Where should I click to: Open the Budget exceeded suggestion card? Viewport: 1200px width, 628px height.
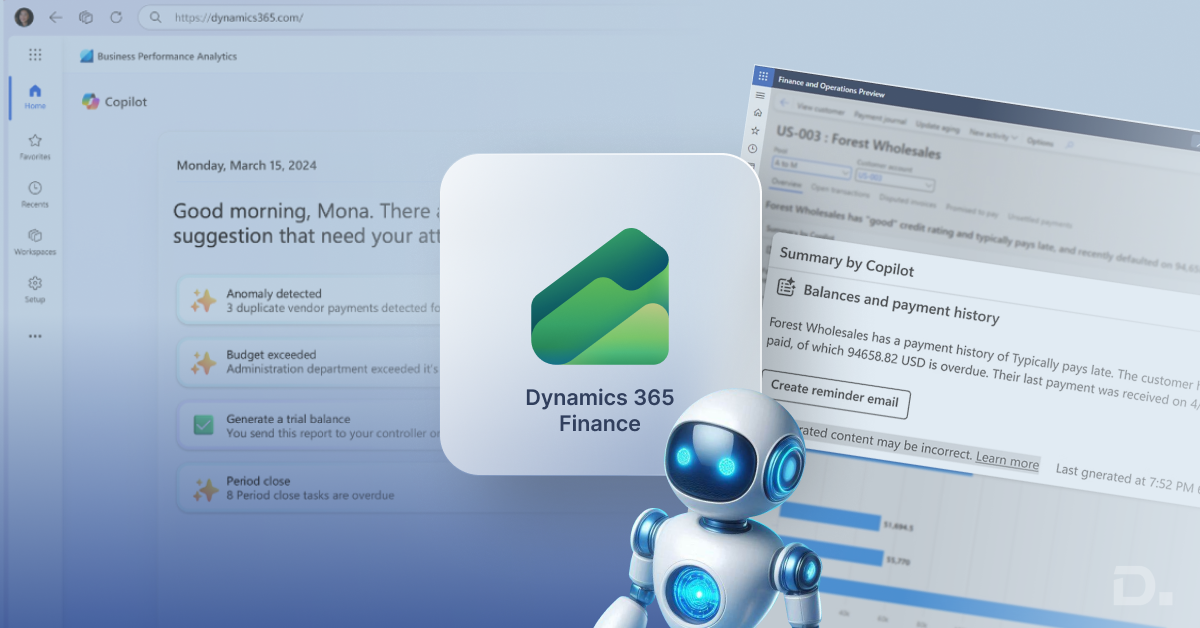tap(309, 362)
